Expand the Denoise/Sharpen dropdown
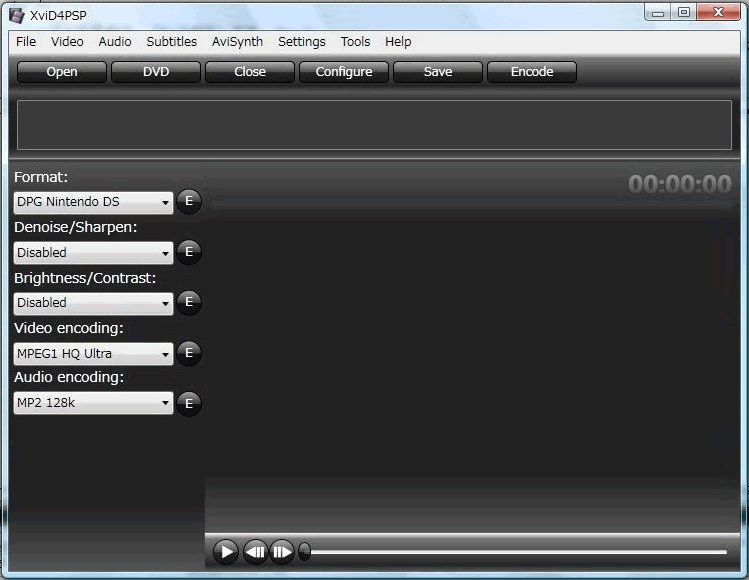Screen dimensions: 749x580 94,253
